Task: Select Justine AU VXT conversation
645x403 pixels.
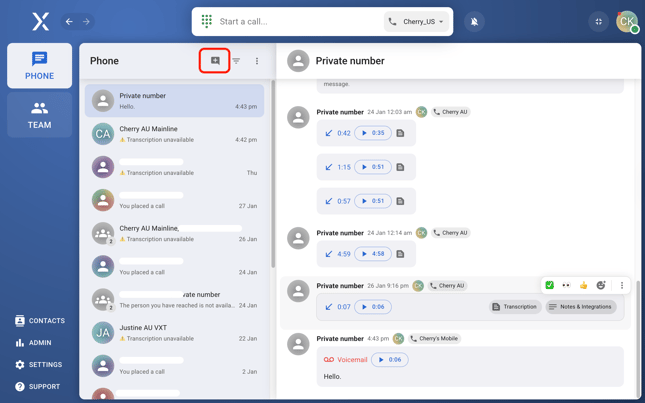Action: (175, 333)
